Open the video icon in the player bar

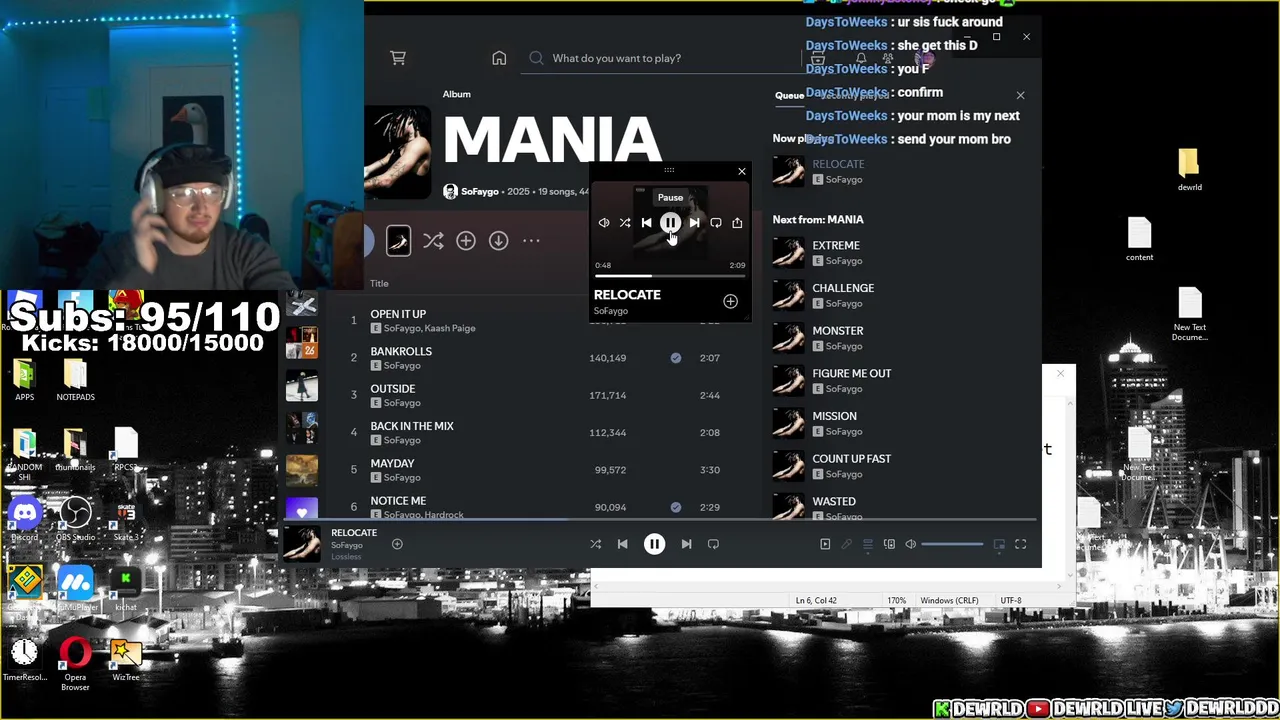click(825, 544)
